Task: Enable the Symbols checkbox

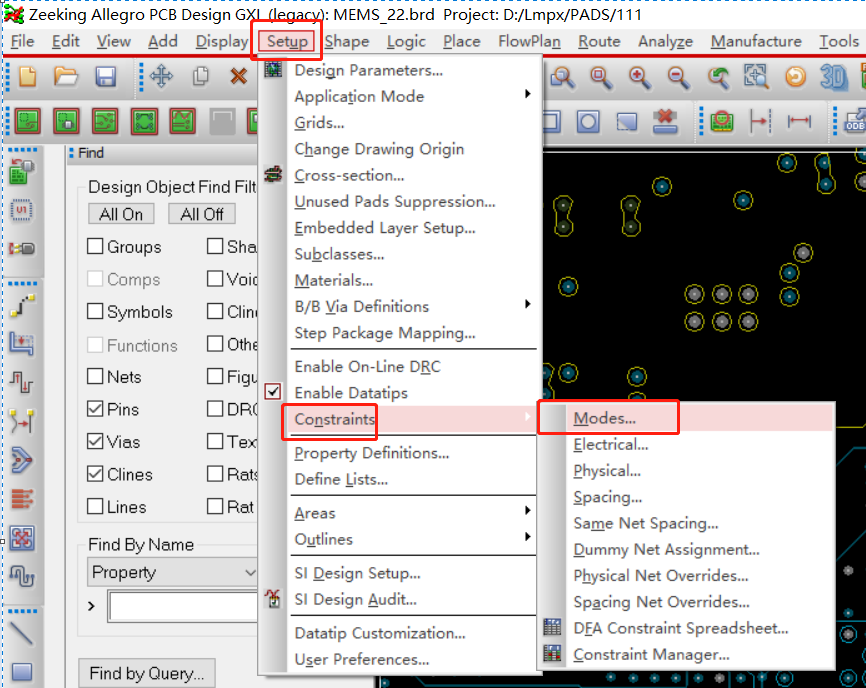Action: pyautogui.click(x=95, y=311)
